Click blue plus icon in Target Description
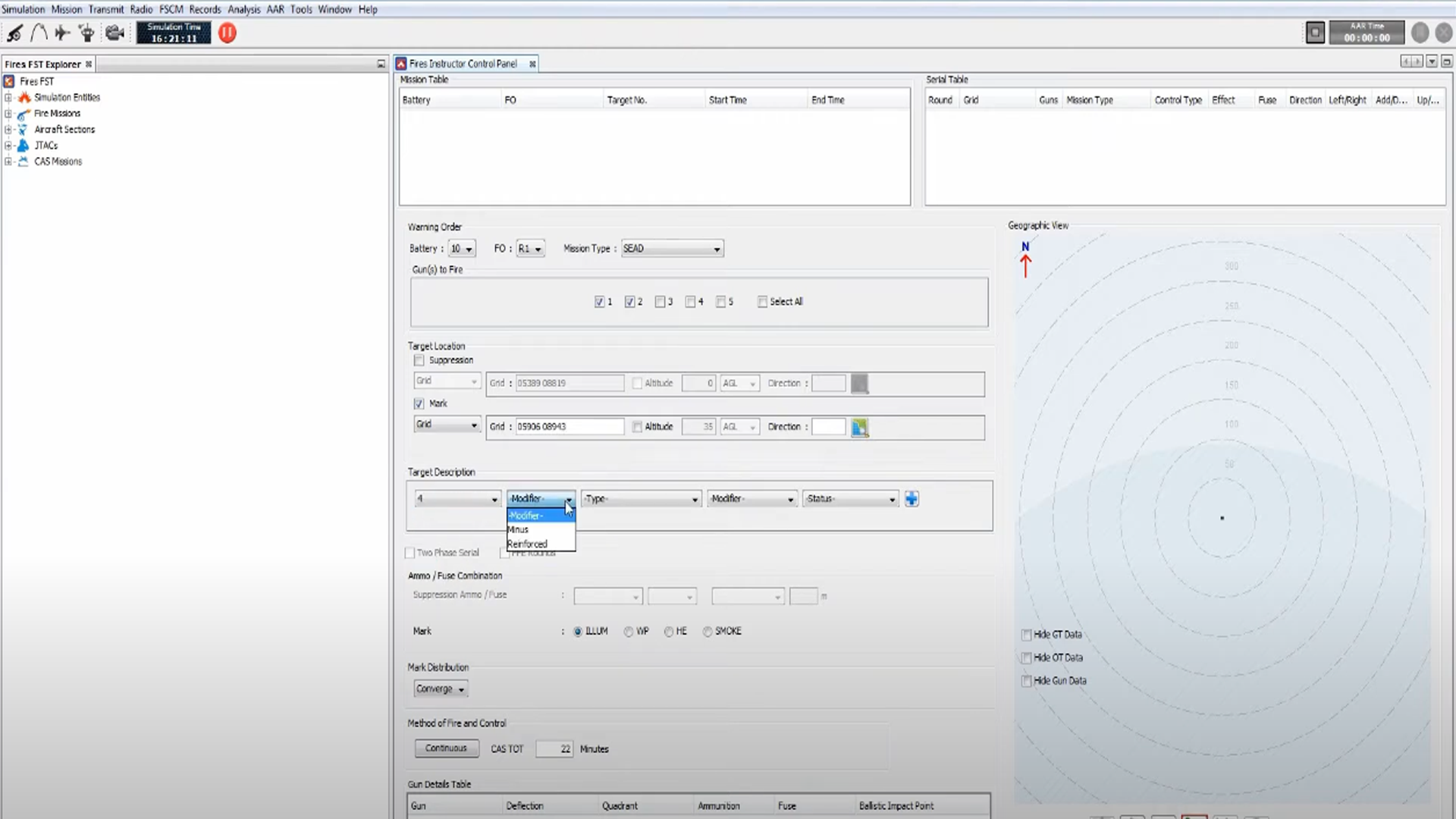Screen dimensions: 1456x819 pos(912,499)
